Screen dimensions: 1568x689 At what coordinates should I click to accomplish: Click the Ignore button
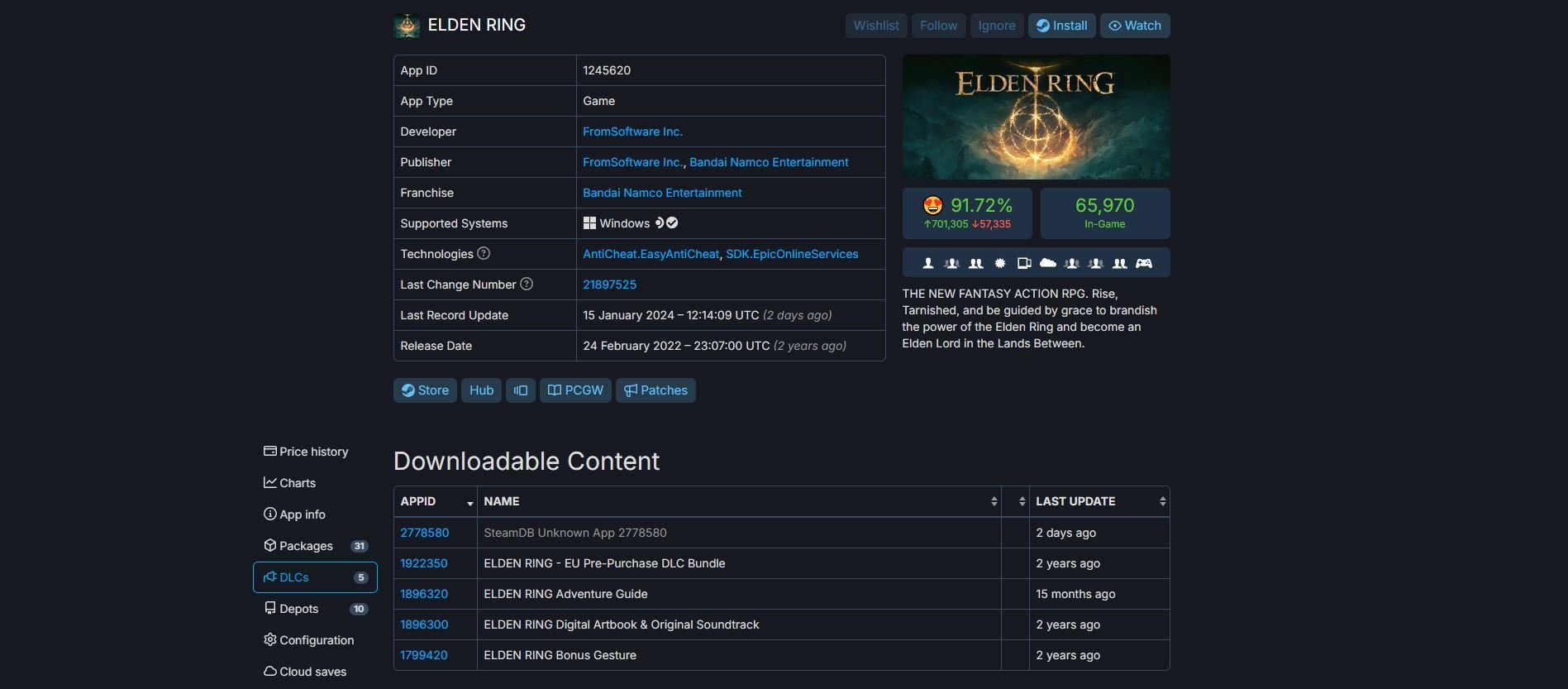(x=997, y=26)
